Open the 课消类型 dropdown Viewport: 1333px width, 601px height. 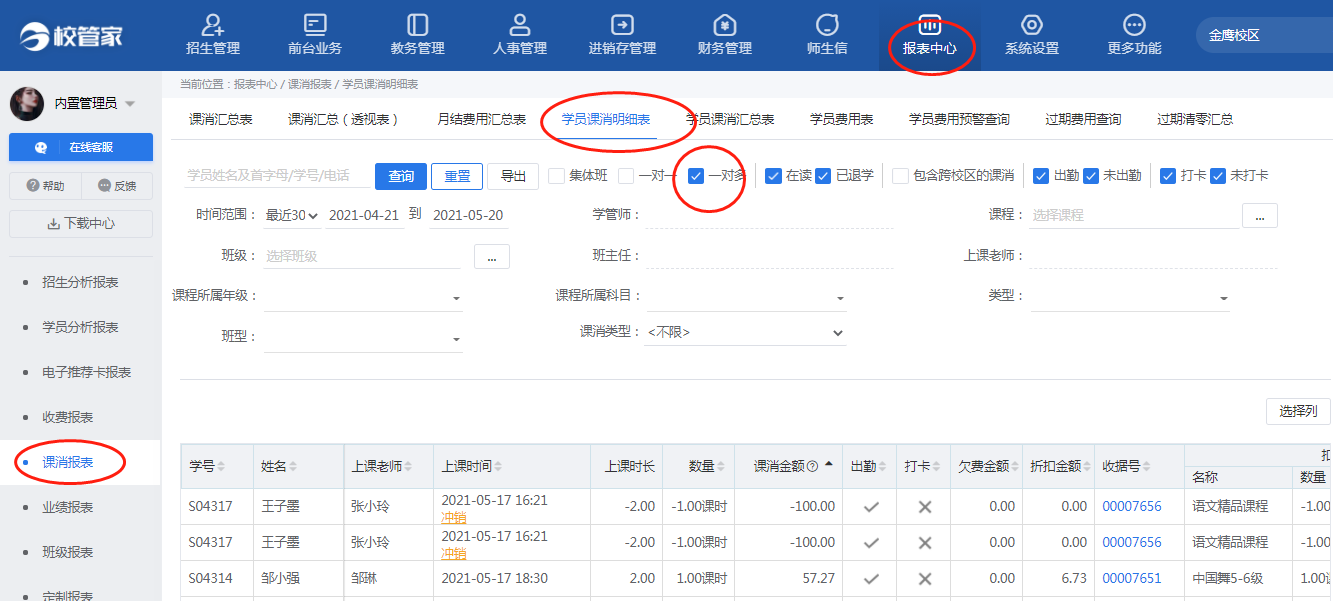pos(746,332)
